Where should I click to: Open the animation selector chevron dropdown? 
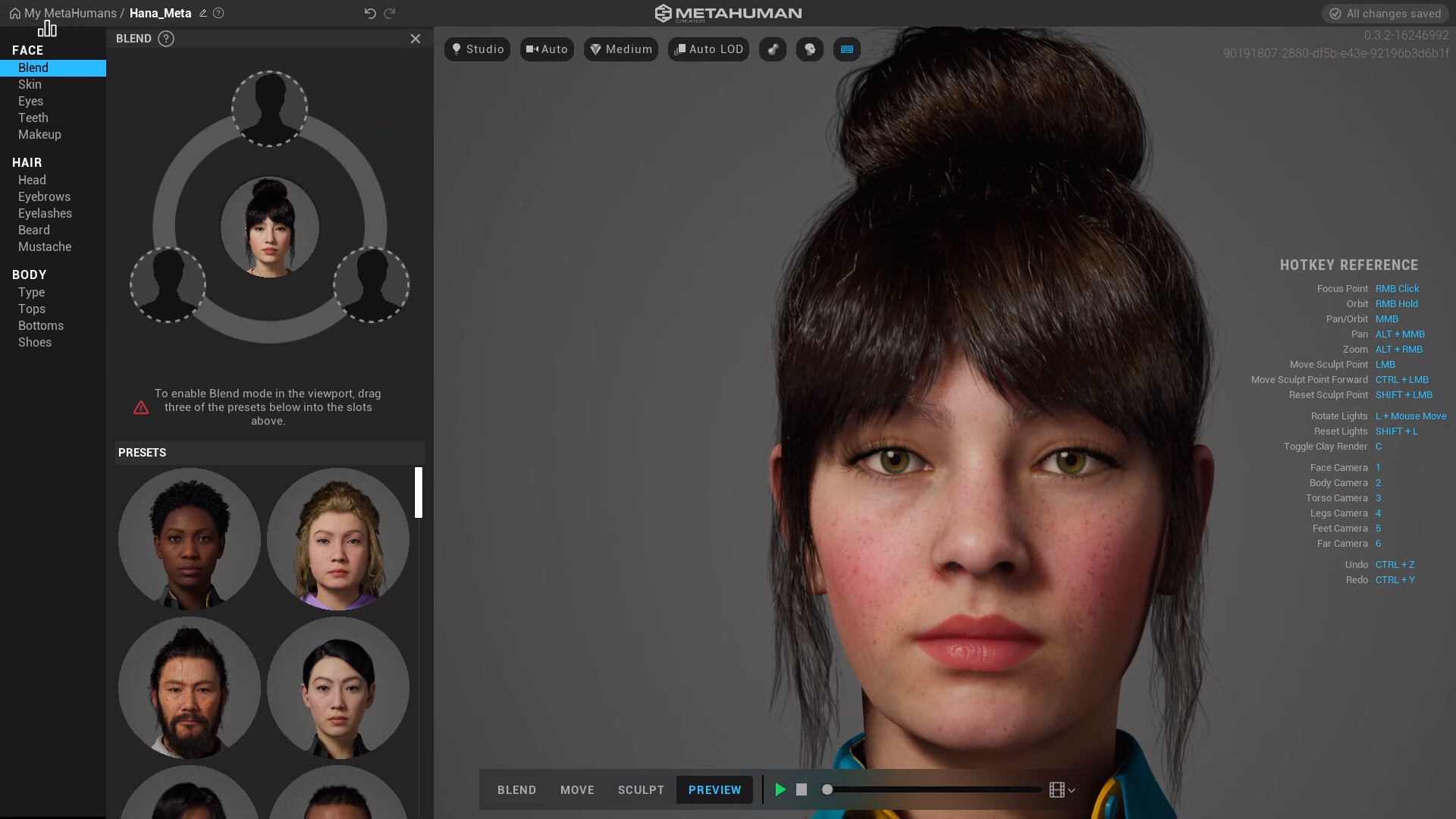click(x=1070, y=790)
